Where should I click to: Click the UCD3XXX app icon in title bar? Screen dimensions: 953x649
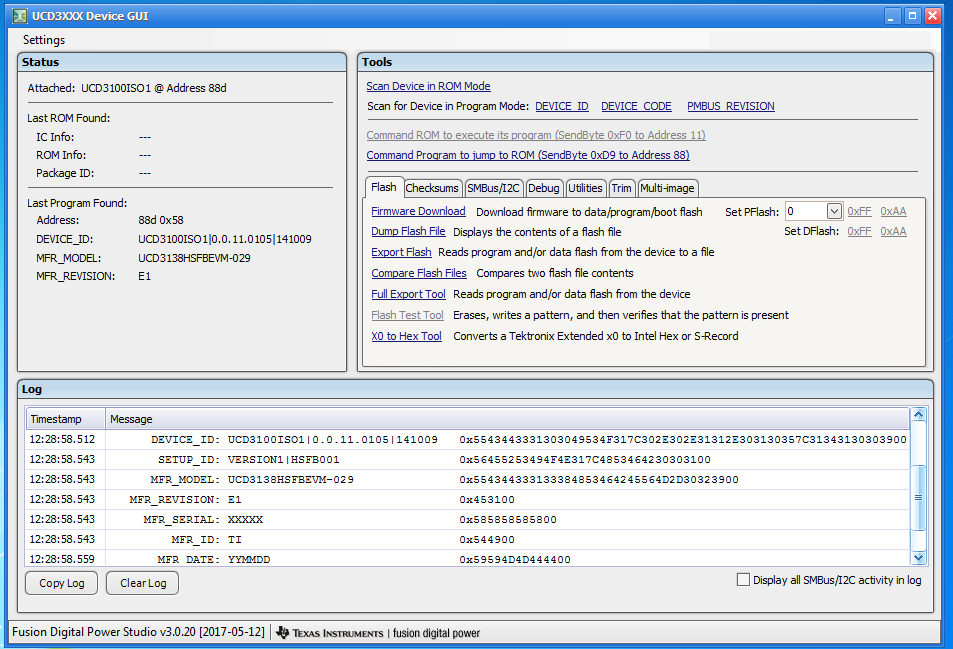point(20,16)
